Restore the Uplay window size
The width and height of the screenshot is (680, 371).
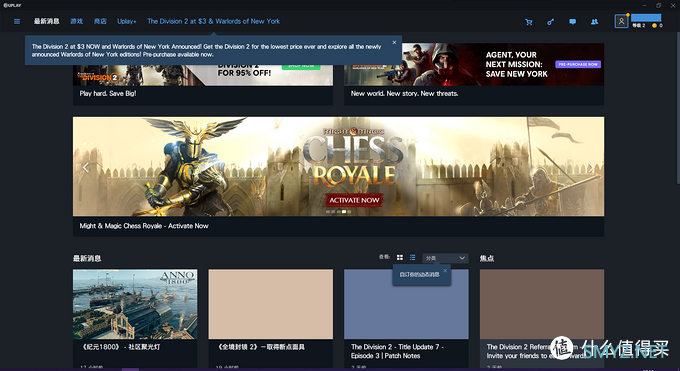[658, 5]
